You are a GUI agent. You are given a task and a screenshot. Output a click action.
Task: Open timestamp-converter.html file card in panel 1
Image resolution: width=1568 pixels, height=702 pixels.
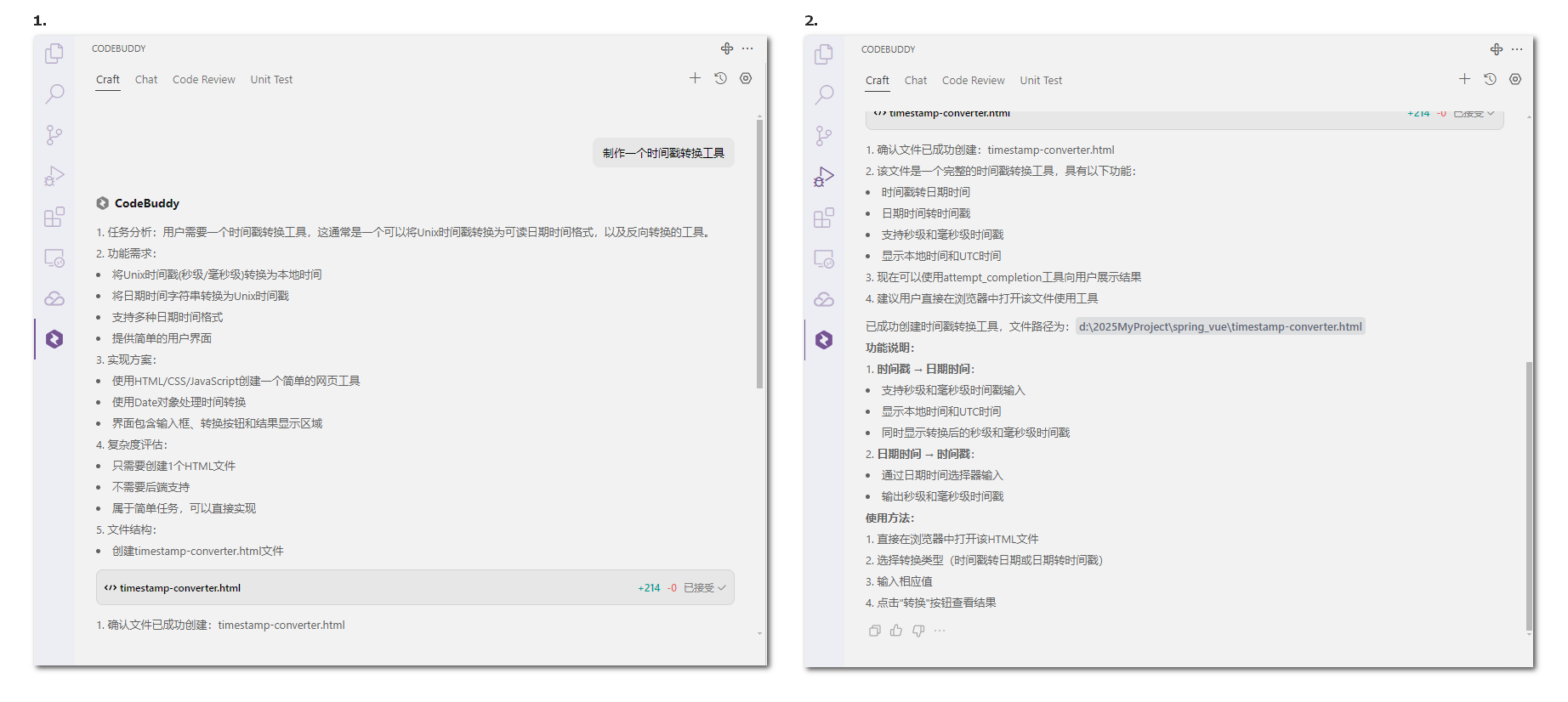[x=415, y=588]
